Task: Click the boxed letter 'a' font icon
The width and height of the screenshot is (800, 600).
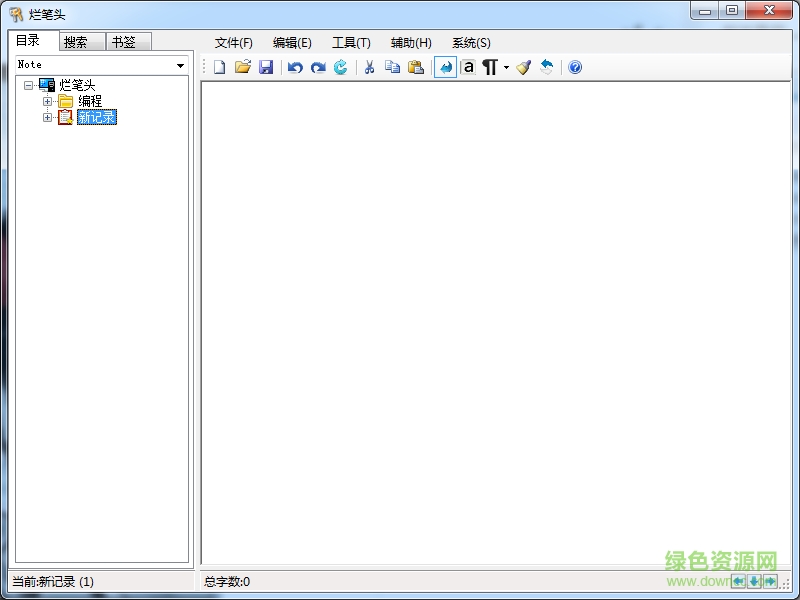Action: [468, 67]
